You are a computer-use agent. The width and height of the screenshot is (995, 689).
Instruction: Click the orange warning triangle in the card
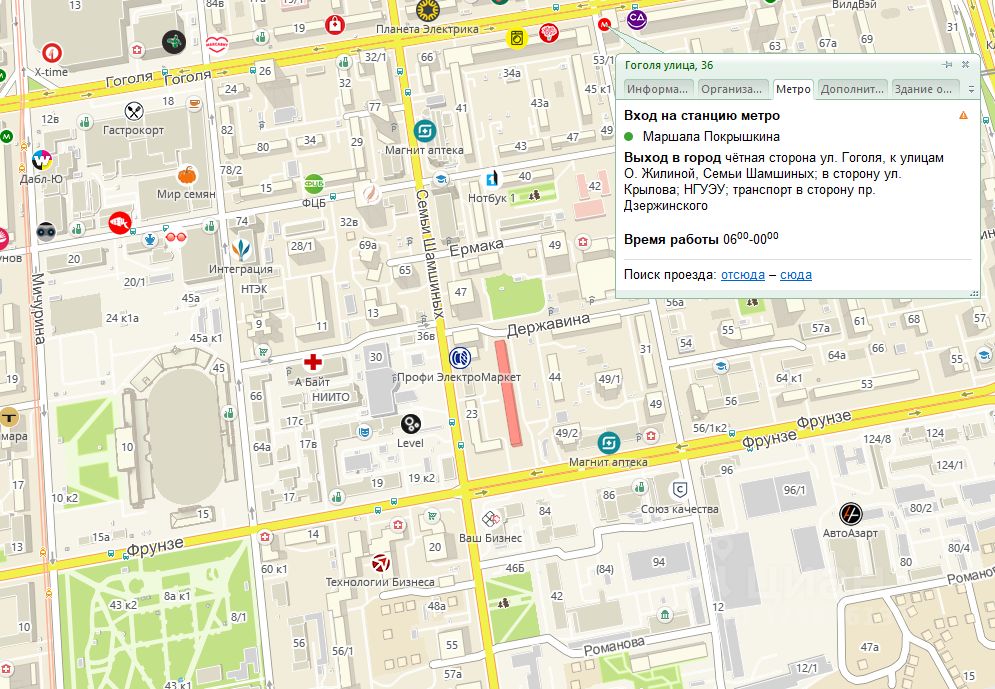tap(963, 116)
